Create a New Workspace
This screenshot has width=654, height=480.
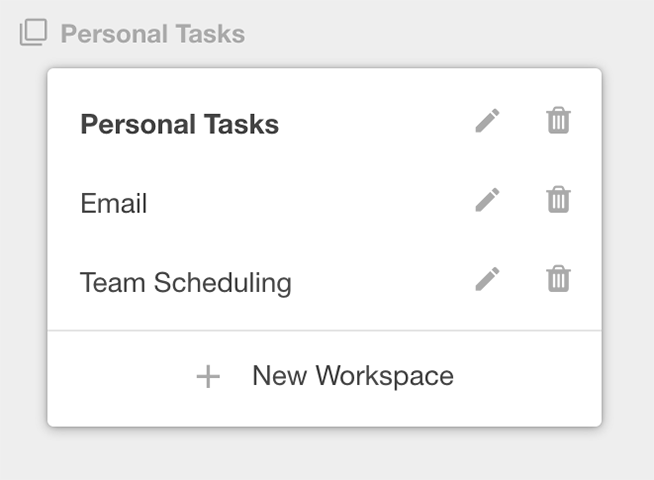pos(324,377)
